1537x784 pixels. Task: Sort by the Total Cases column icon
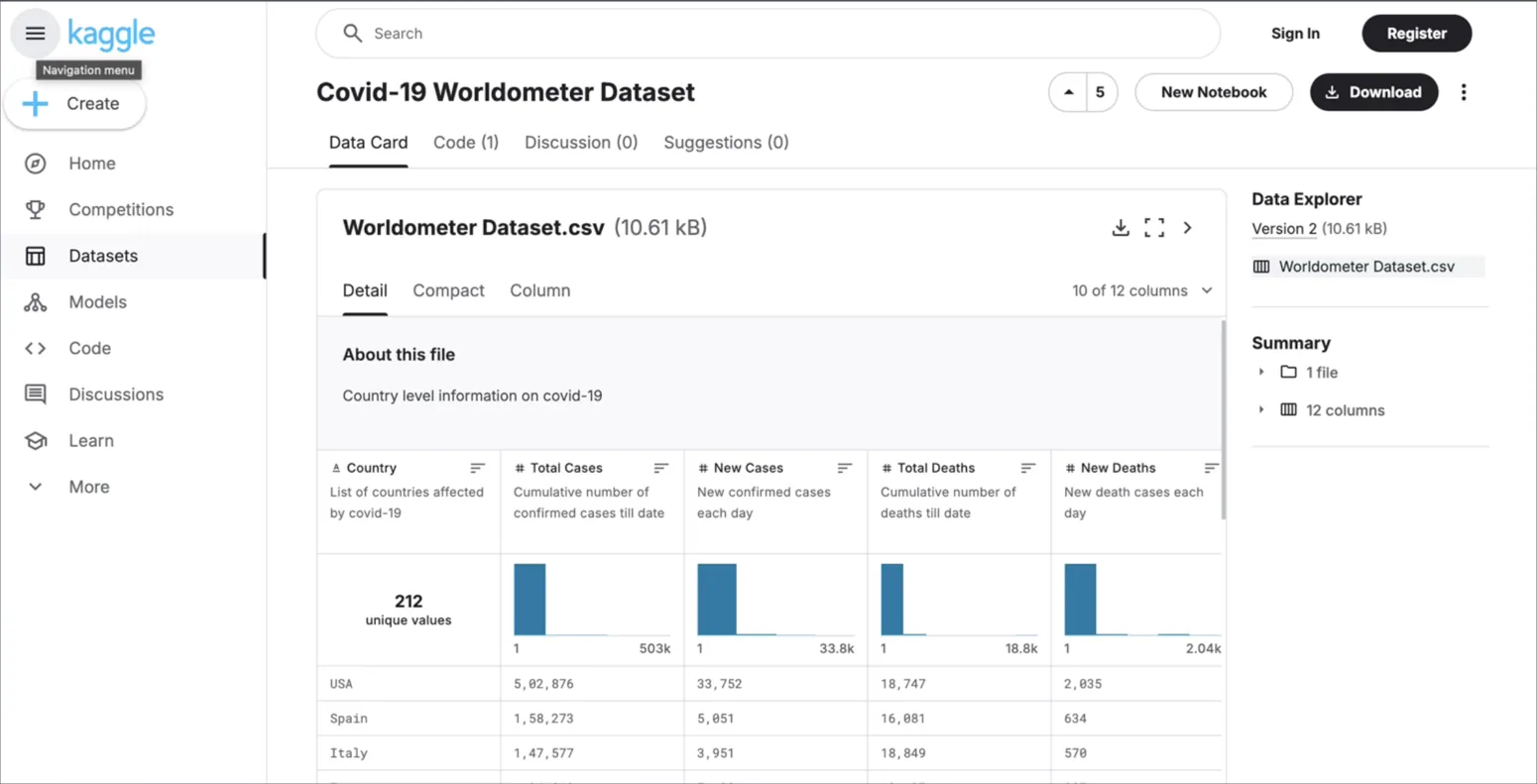pyautogui.click(x=660, y=468)
